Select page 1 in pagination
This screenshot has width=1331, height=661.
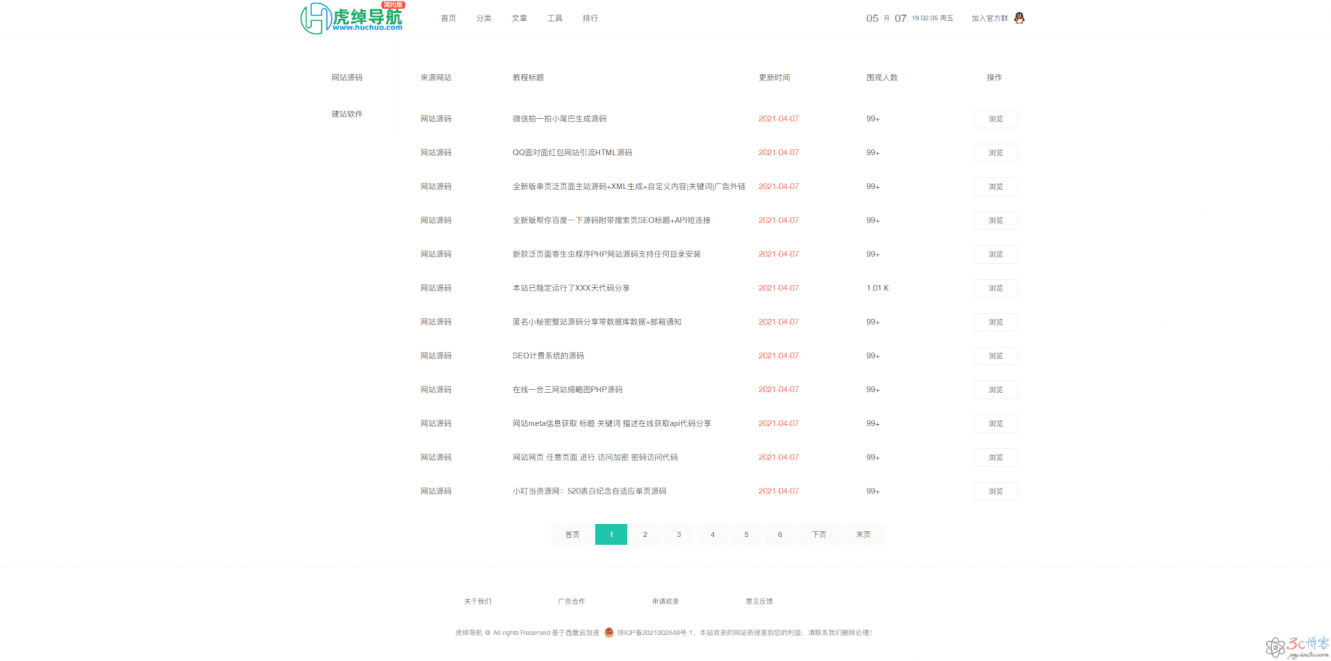tap(611, 535)
